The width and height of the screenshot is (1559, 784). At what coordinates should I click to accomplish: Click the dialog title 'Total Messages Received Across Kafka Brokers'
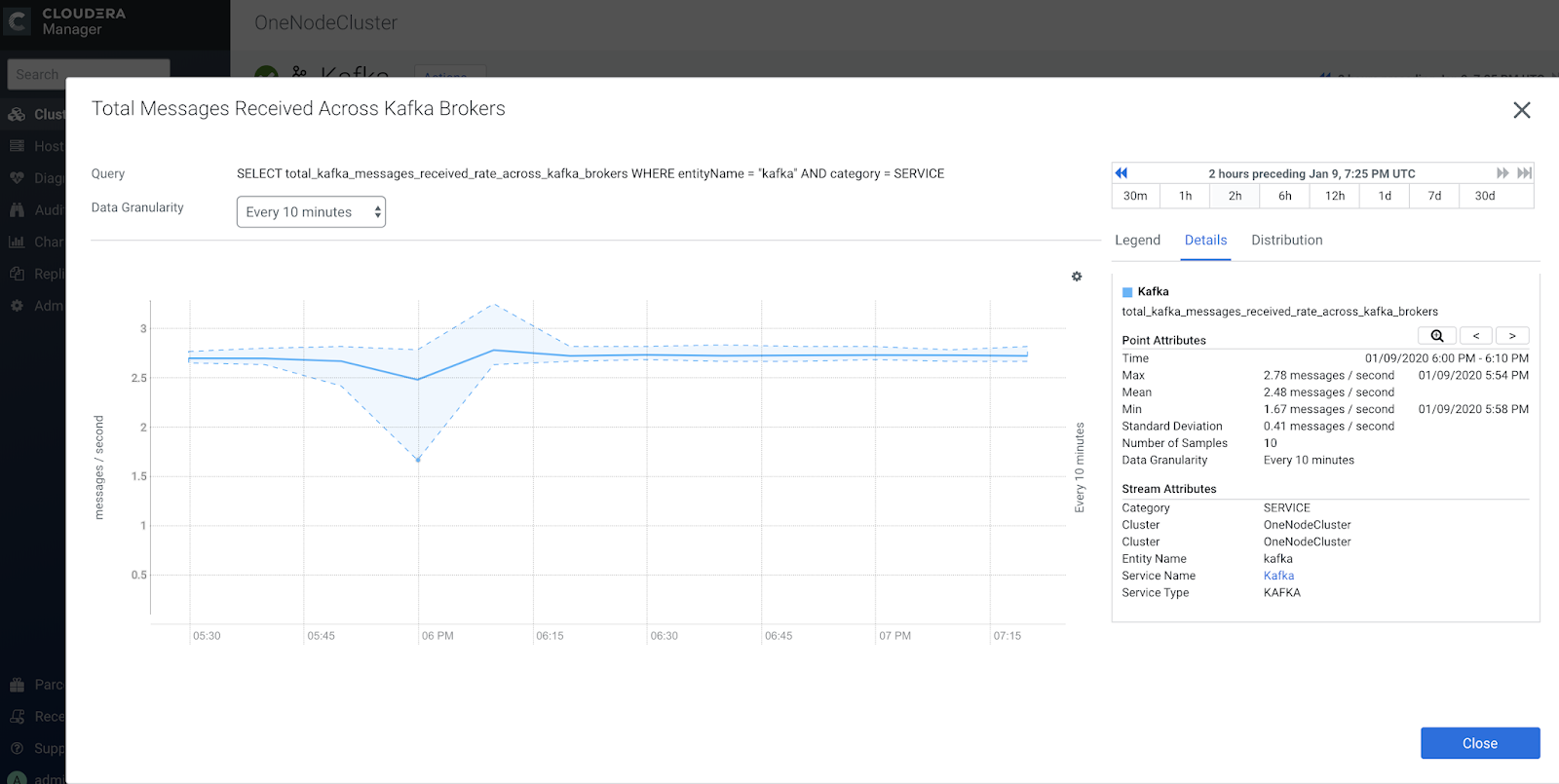[x=298, y=108]
